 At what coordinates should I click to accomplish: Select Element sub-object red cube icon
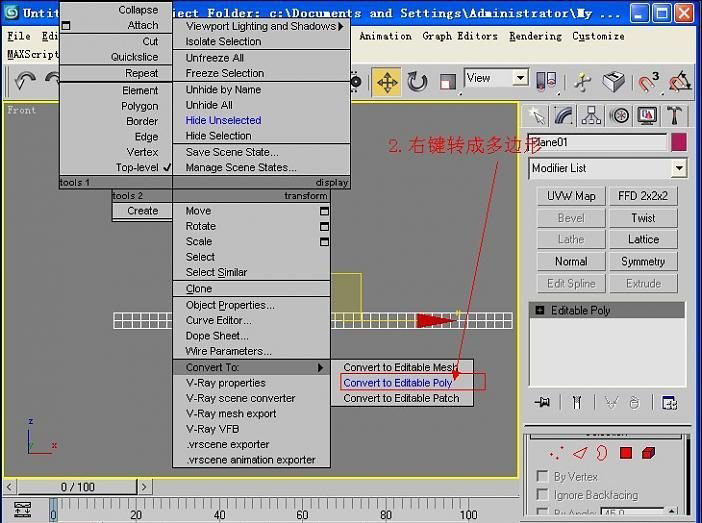[648, 453]
